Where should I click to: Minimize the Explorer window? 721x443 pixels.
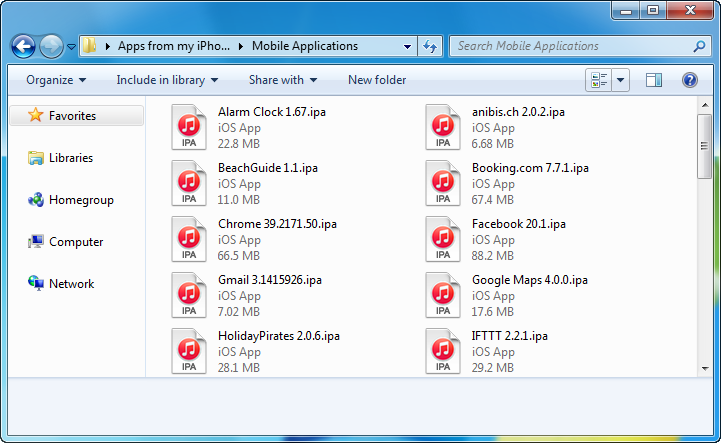626,11
